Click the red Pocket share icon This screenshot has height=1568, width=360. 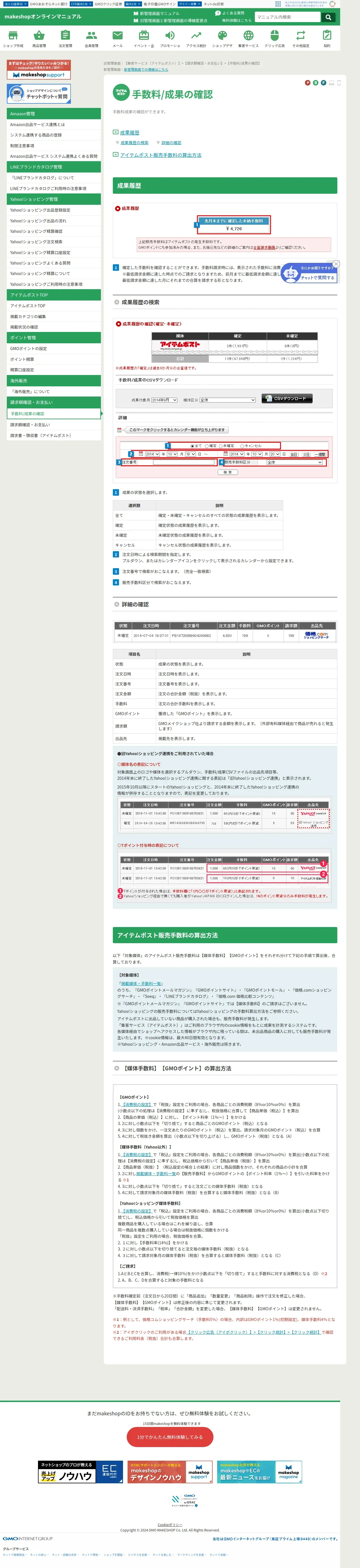pos(308,83)
